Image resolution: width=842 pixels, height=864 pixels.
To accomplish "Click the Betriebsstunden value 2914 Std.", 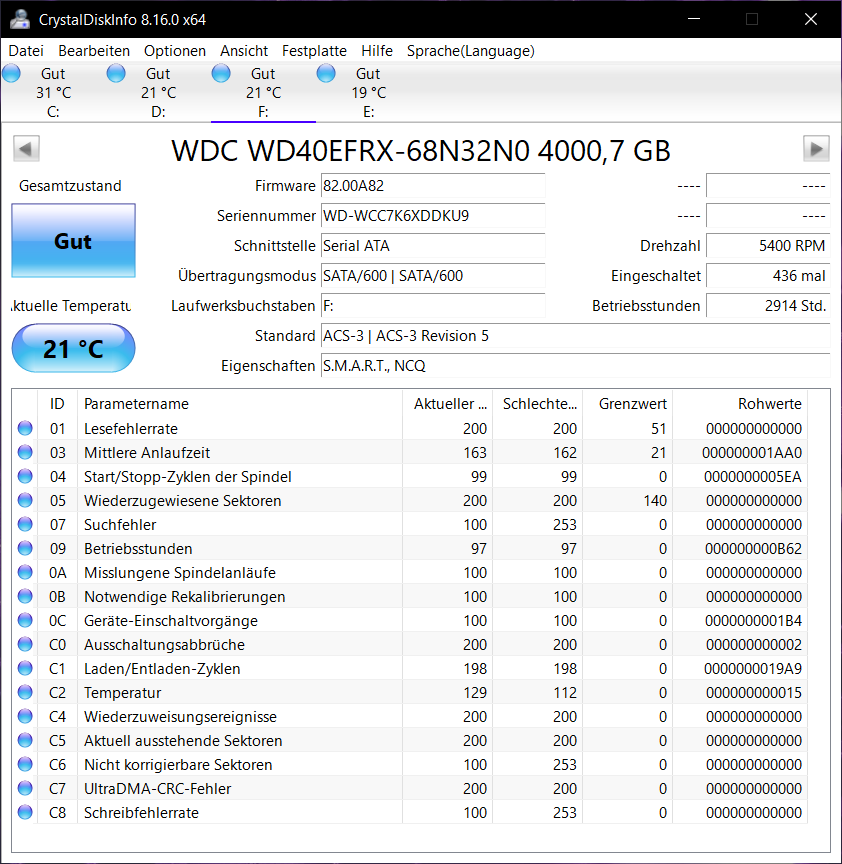I will [x=768, y=305].
